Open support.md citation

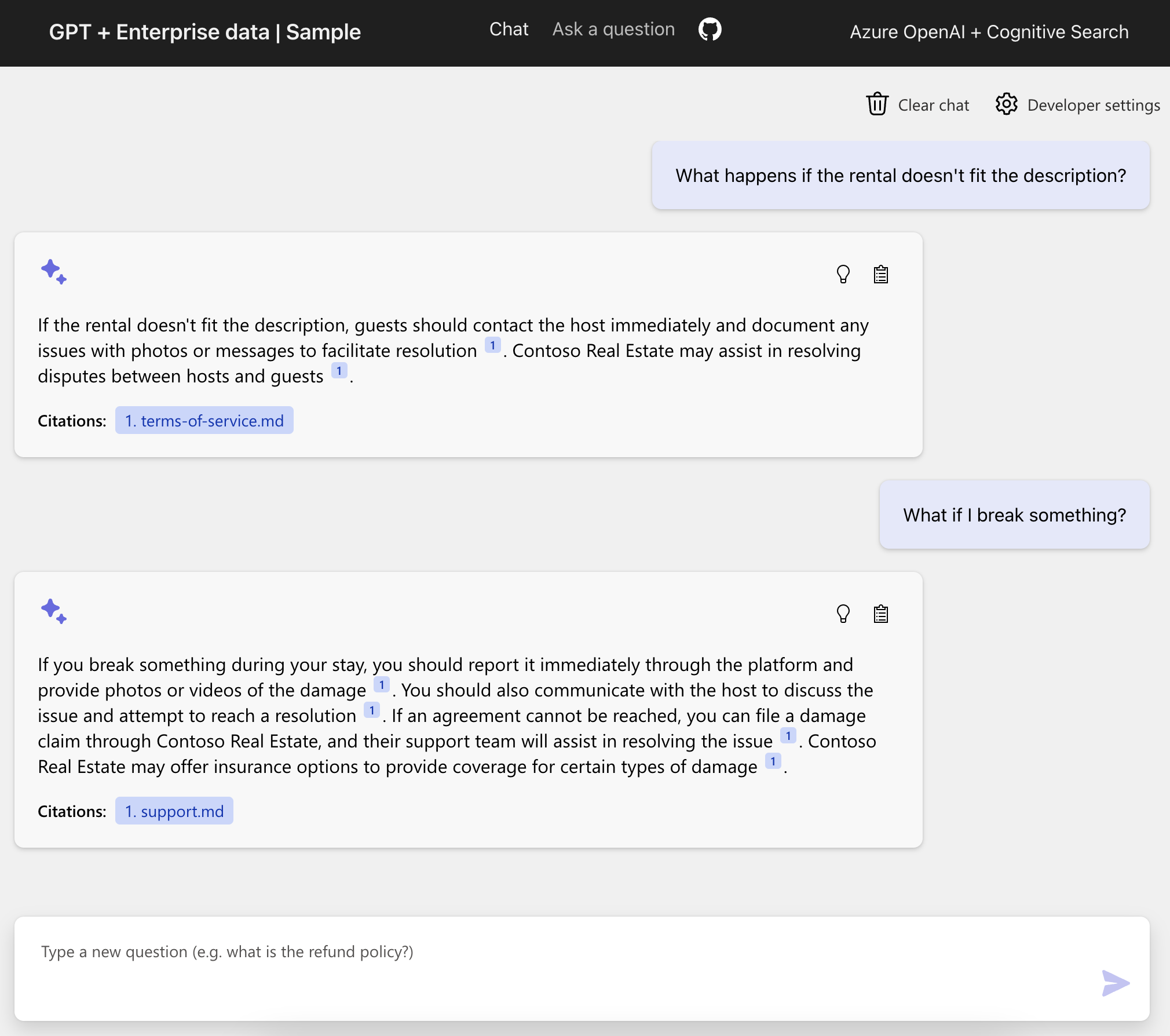[174, 811]
